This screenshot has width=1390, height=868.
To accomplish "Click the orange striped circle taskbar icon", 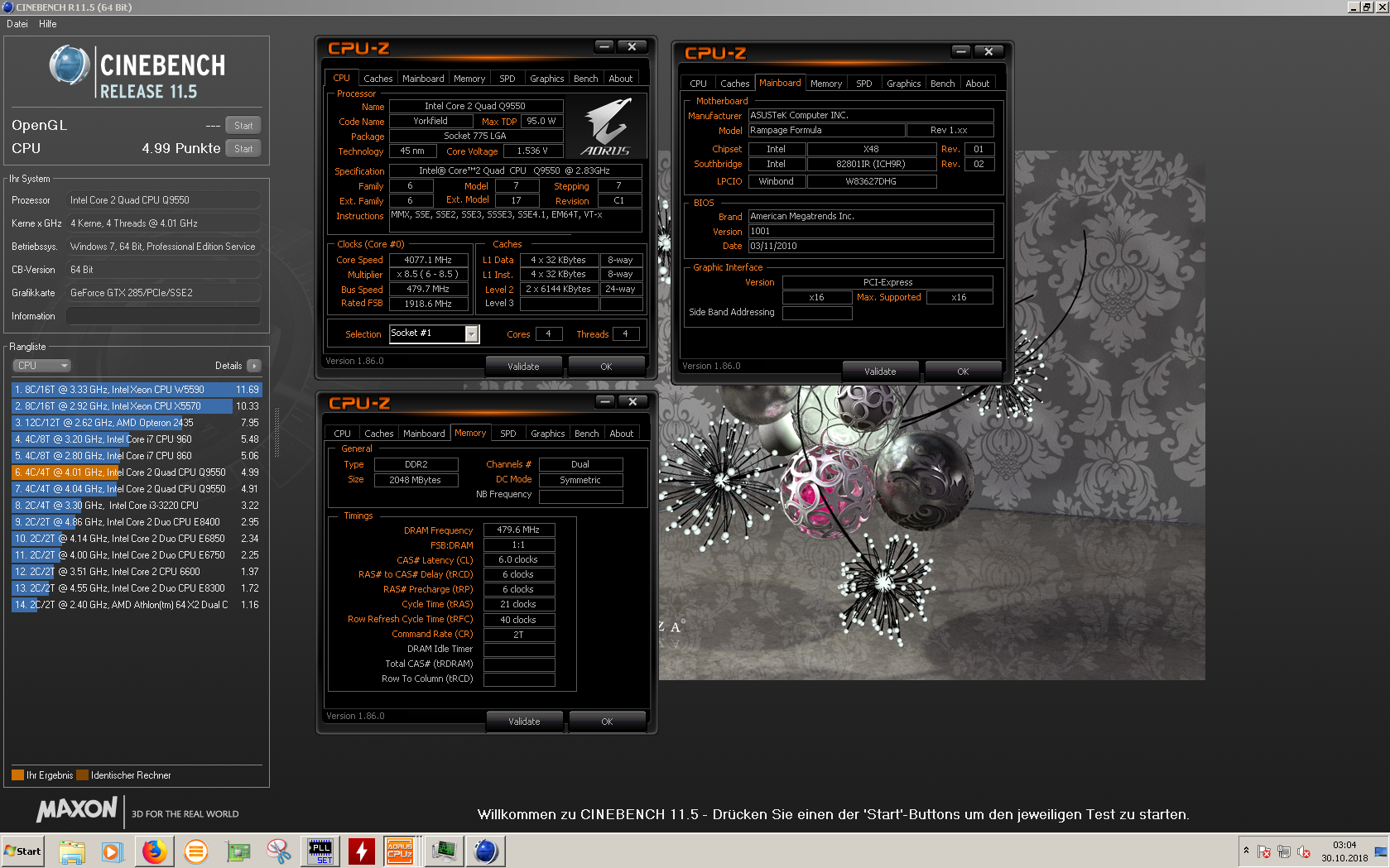I will point(196,851).
